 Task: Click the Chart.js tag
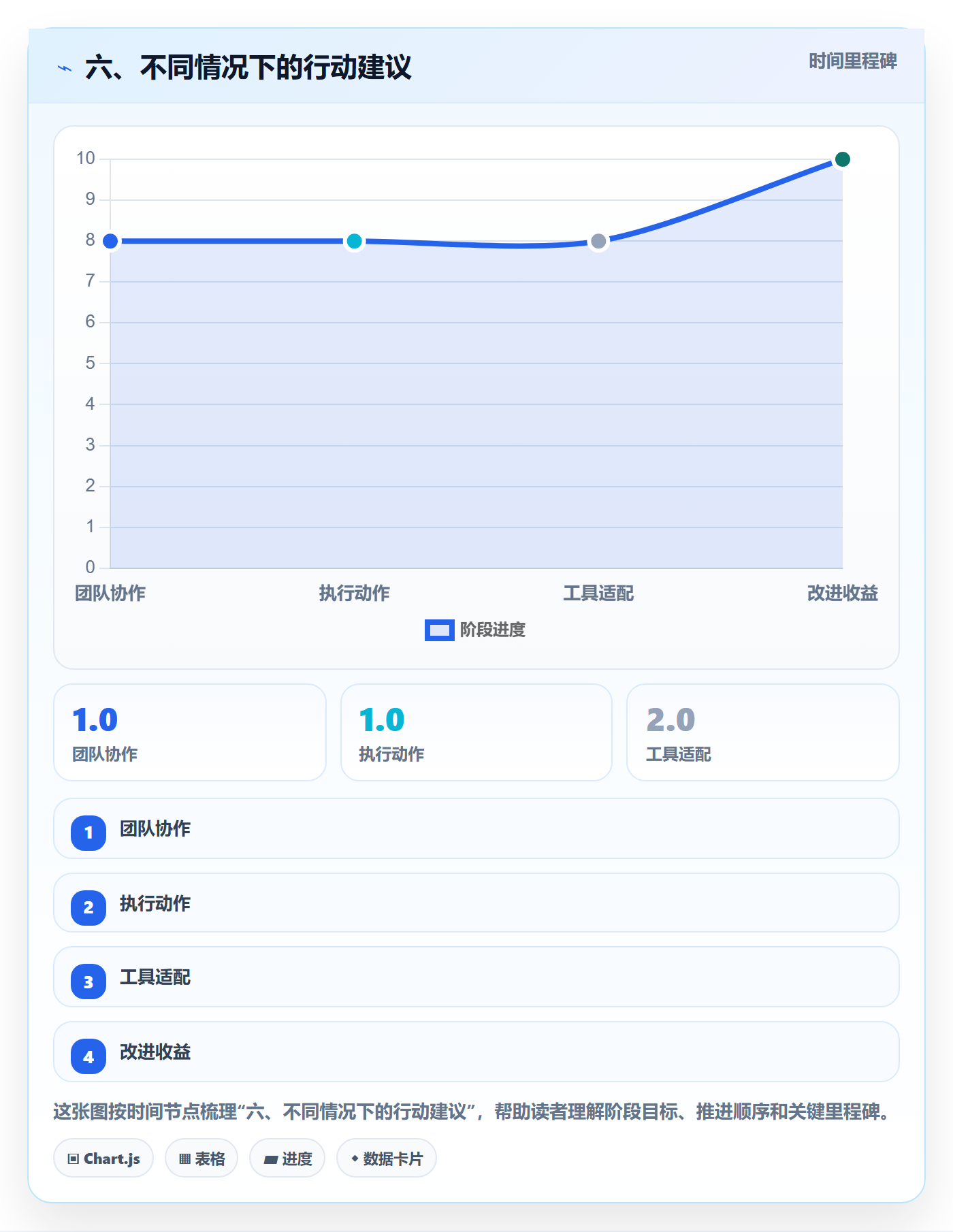pos(103,1158)
